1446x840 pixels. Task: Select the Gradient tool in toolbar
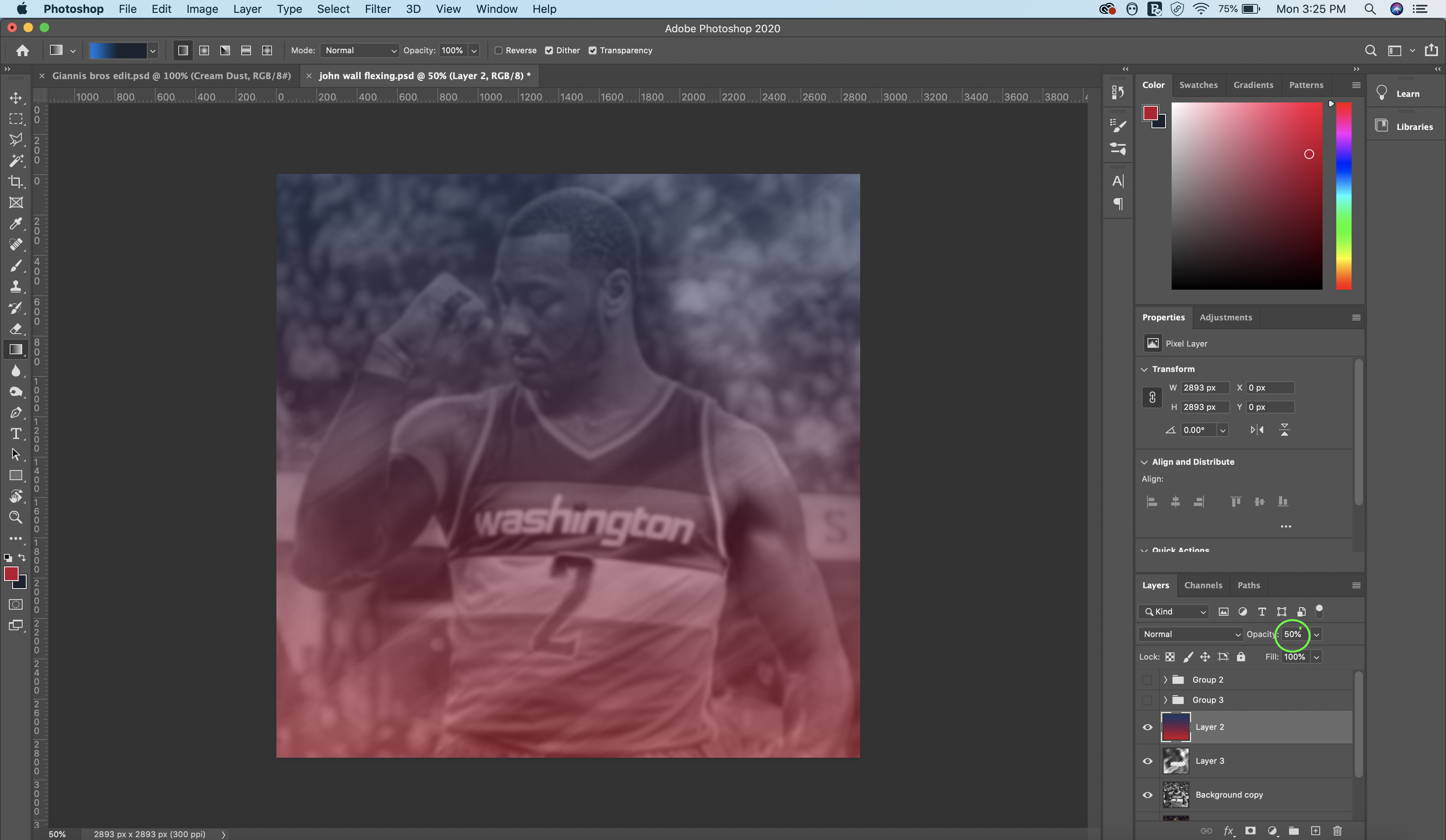tap(16, 349)
